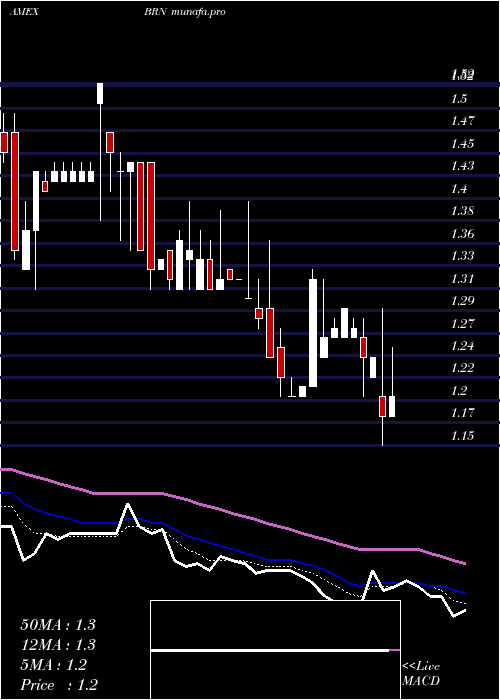Viewport: 500px width, 700px height.
Task: Click the MACD histogram box
Action: 275,650
